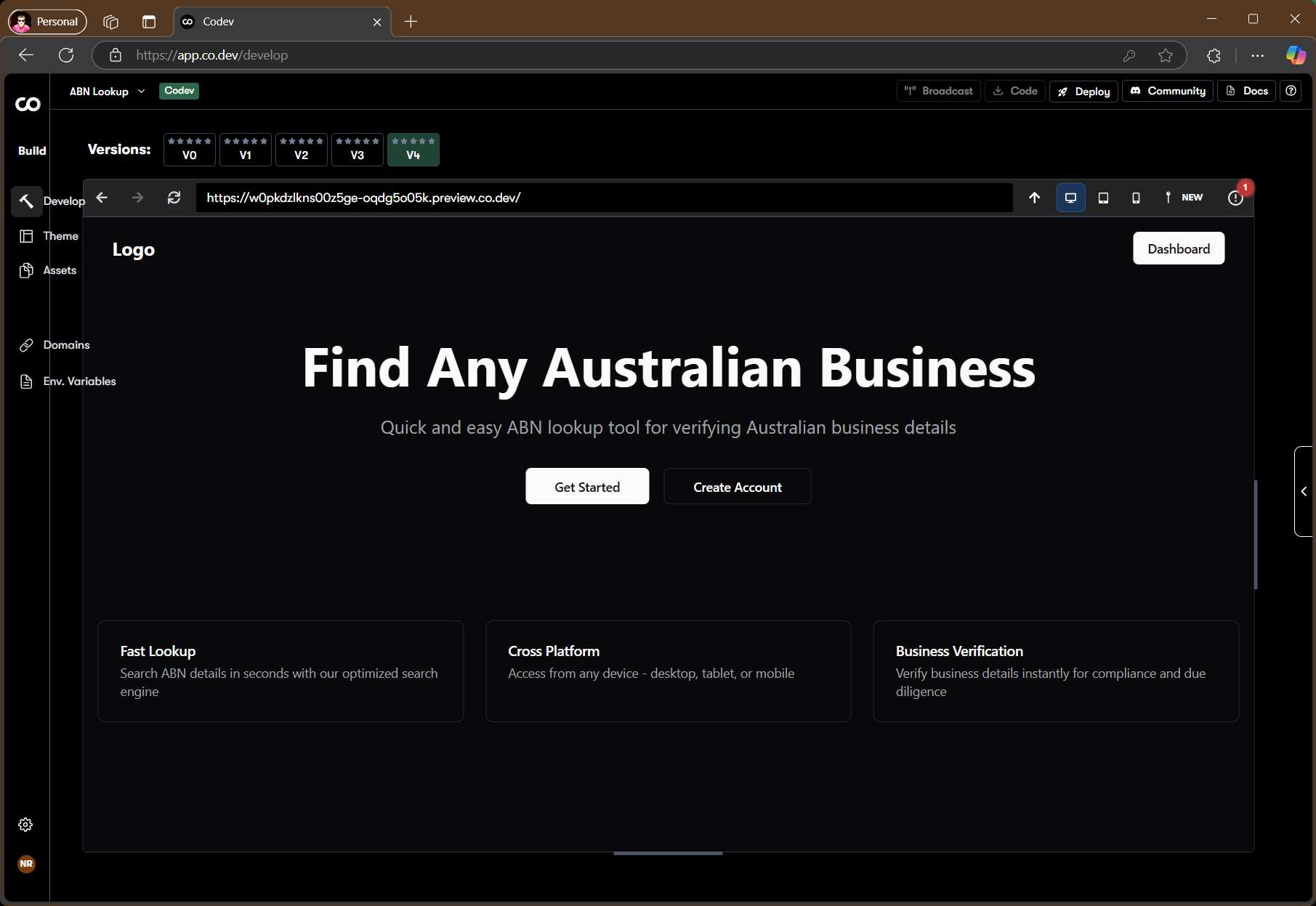This screenshot has width=1316, height=906.
Task: Select the Develop hammer tool
Action: pyautogui.click(x=26, y=201)
